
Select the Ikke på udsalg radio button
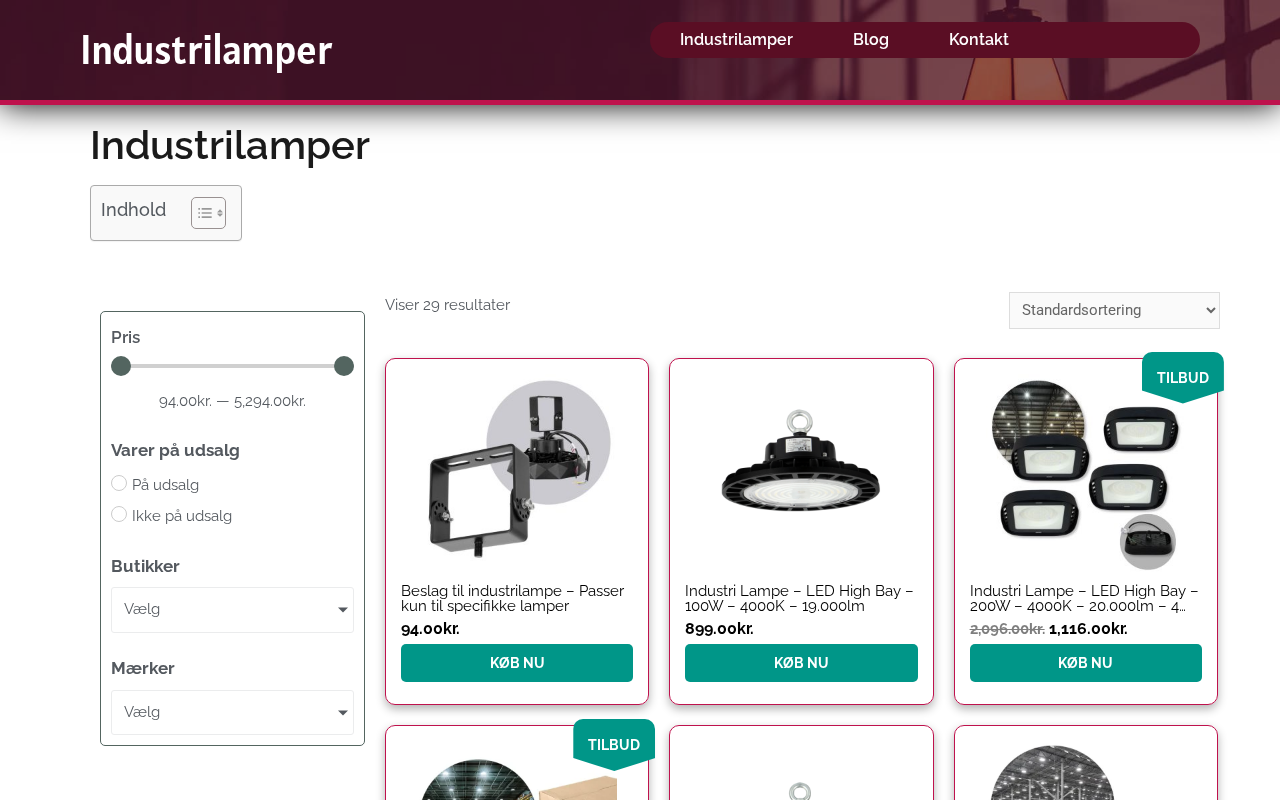click(x=119, y=514)
